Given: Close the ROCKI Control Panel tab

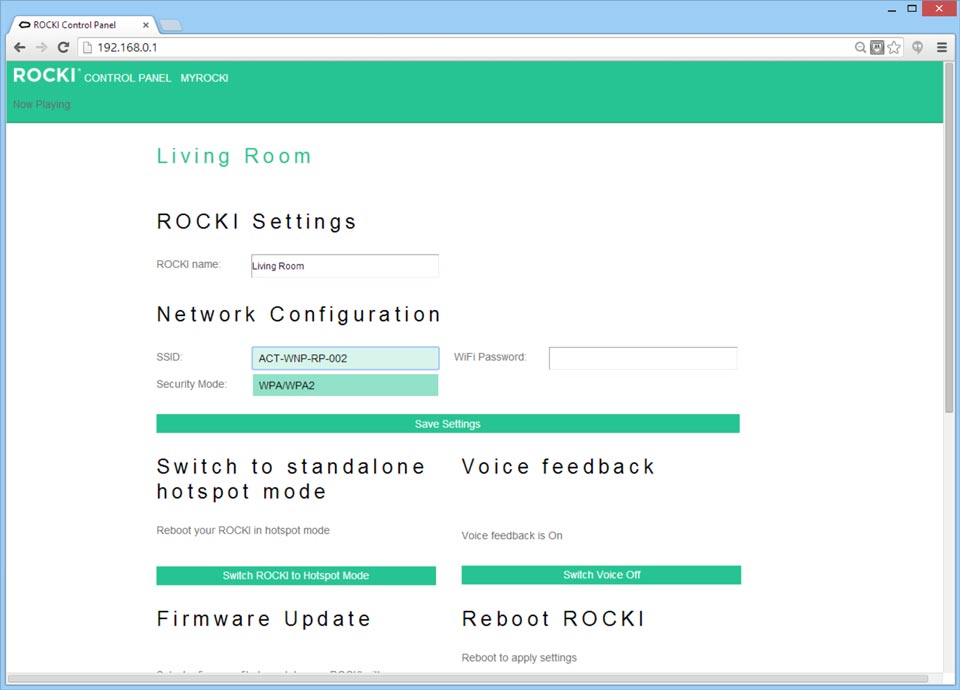Looking at the screenshot, I should tap(146, 25).
